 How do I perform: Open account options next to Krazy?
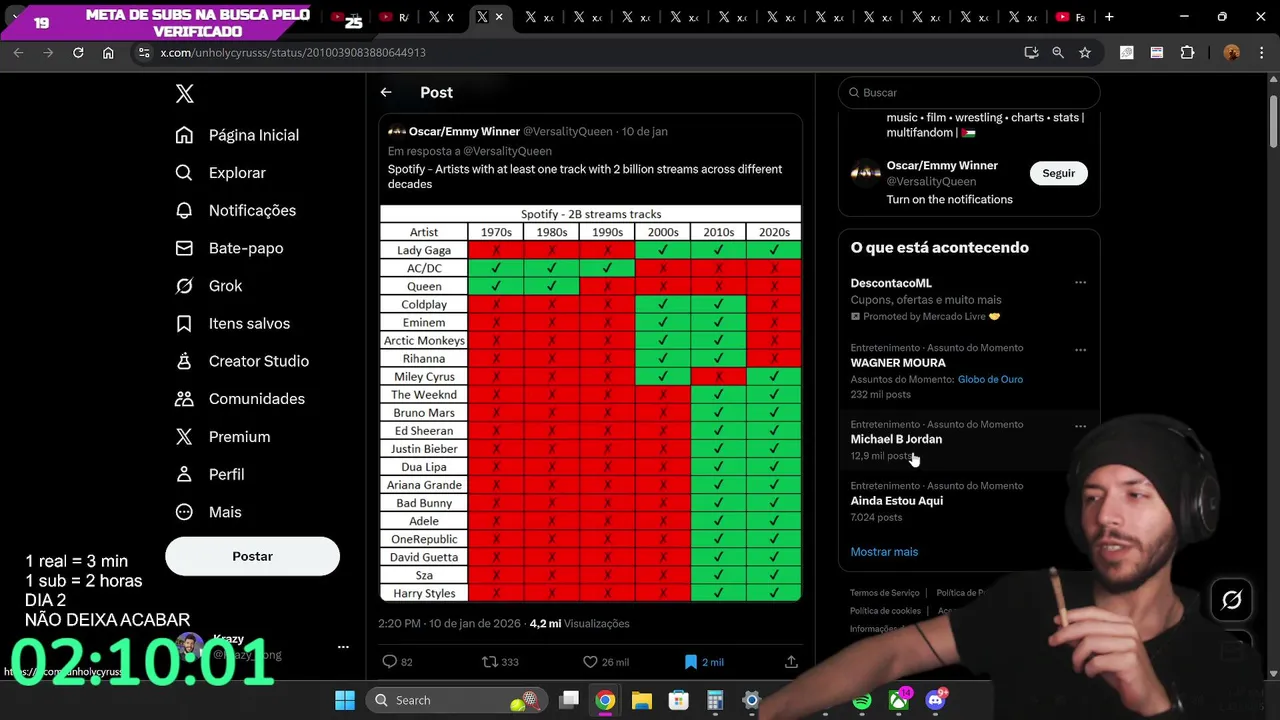click(343, 647)
